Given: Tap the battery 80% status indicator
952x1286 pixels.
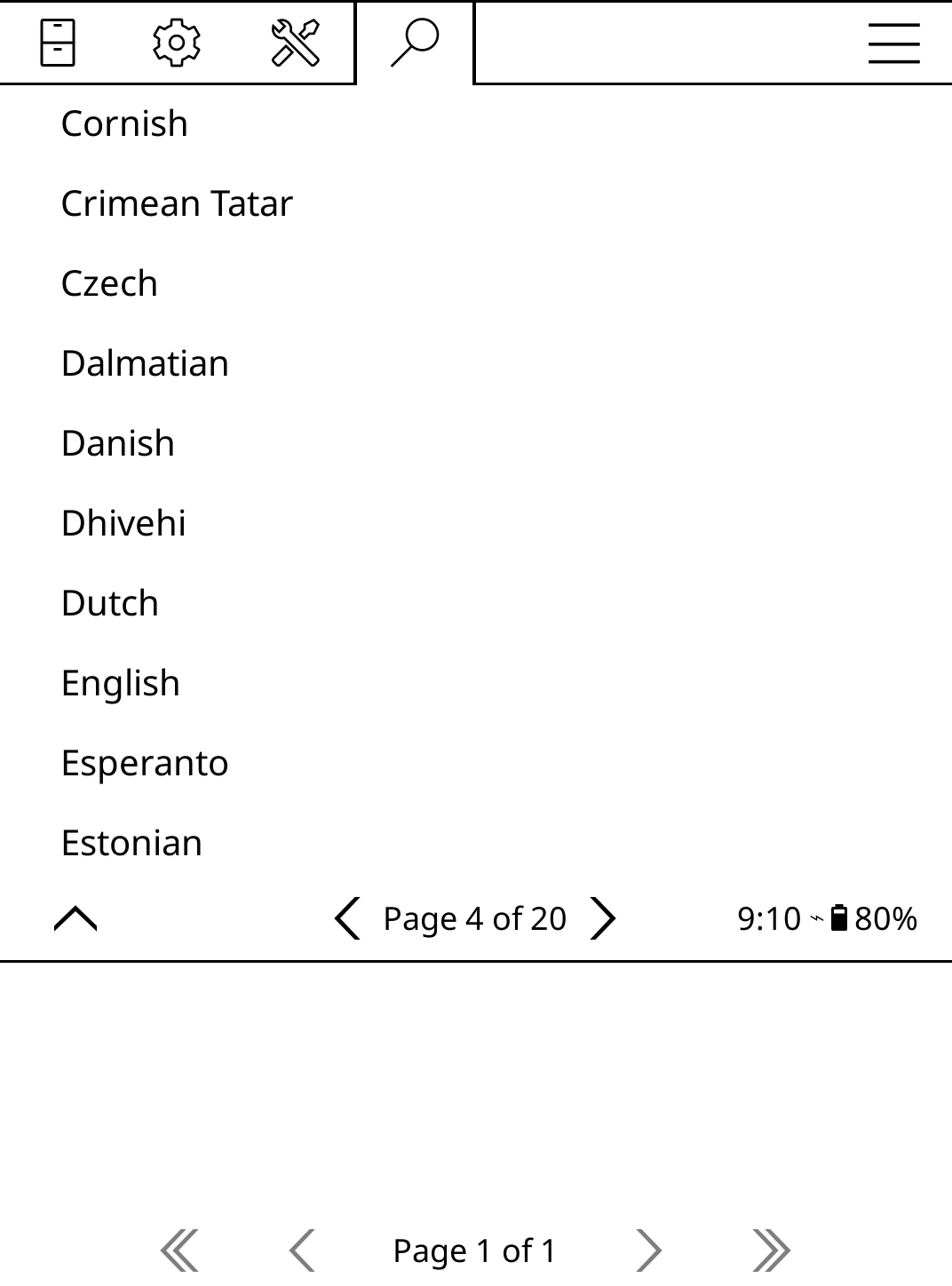Looking at the screenshot, I should [874, 918].
